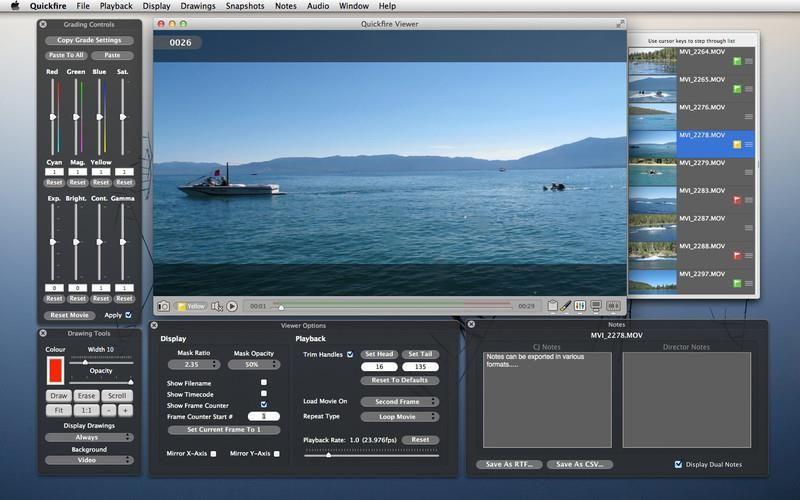Toggle the grading sliders icon in viewer toolbar

pos(580,306)
